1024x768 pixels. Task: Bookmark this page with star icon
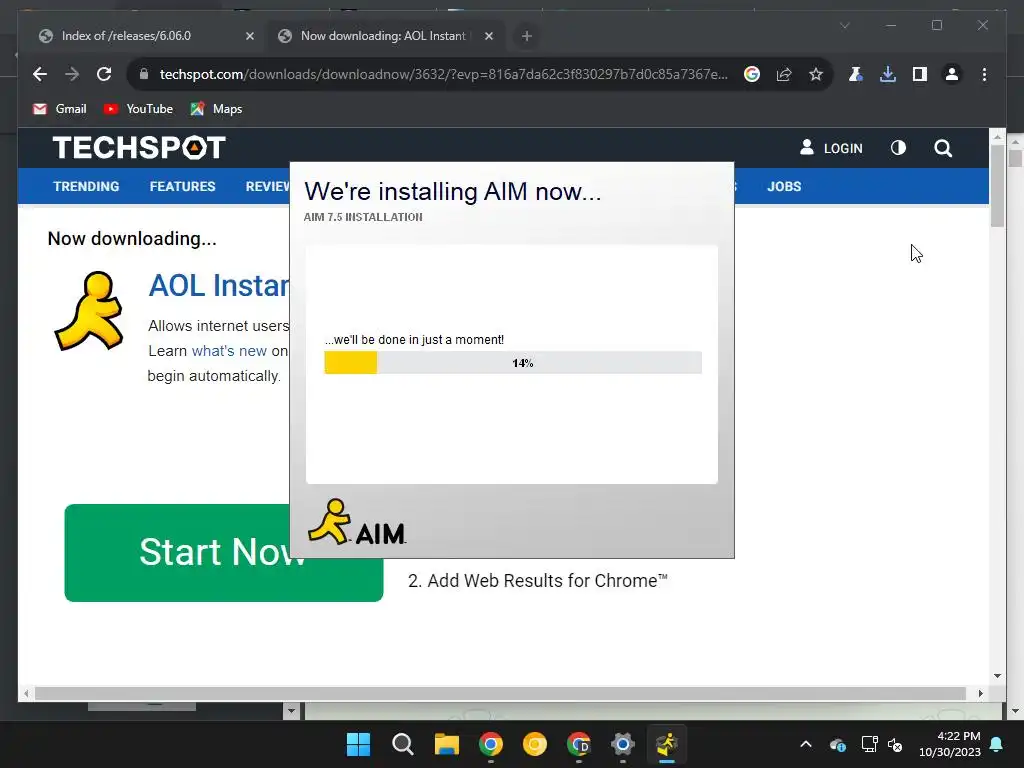pos(816,74)
